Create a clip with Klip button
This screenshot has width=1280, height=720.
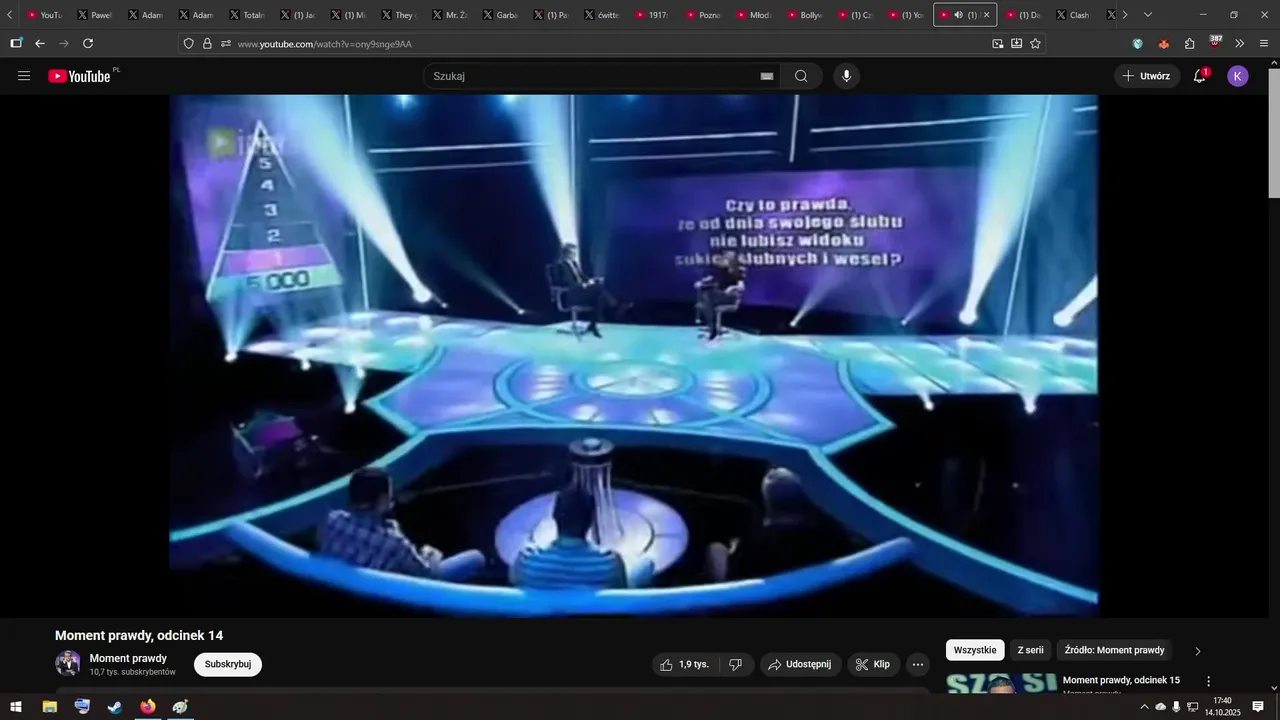point(874,664)
